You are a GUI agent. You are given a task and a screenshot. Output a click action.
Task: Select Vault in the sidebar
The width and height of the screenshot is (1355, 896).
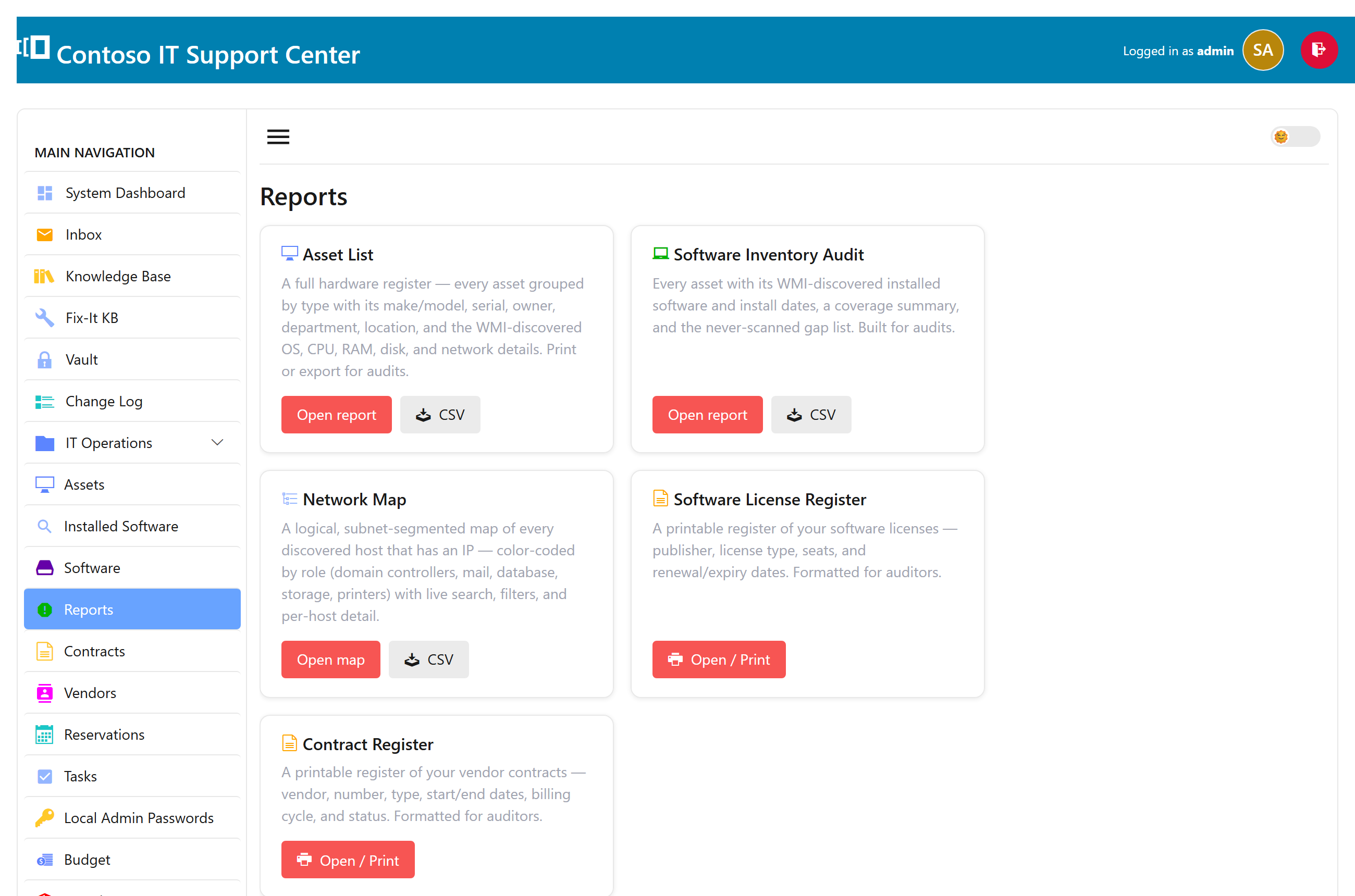click(132, 359)
